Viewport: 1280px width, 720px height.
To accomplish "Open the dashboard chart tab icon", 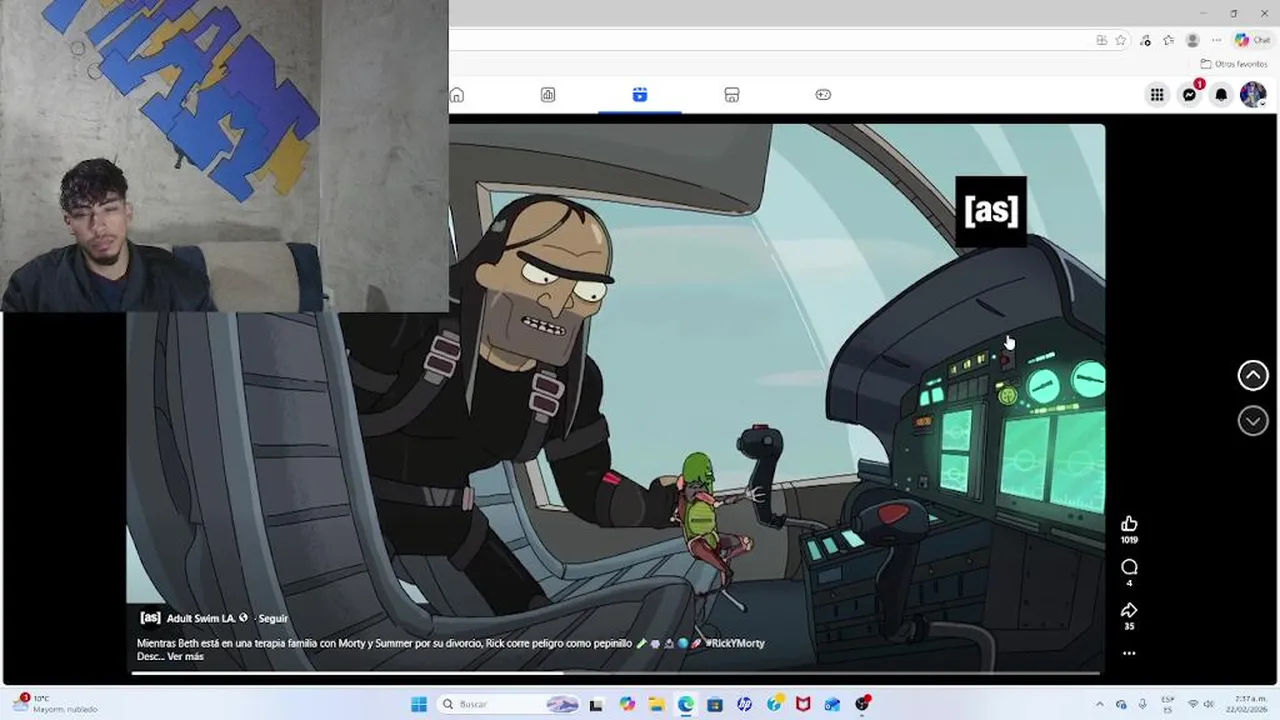I will tap(548, 95).
